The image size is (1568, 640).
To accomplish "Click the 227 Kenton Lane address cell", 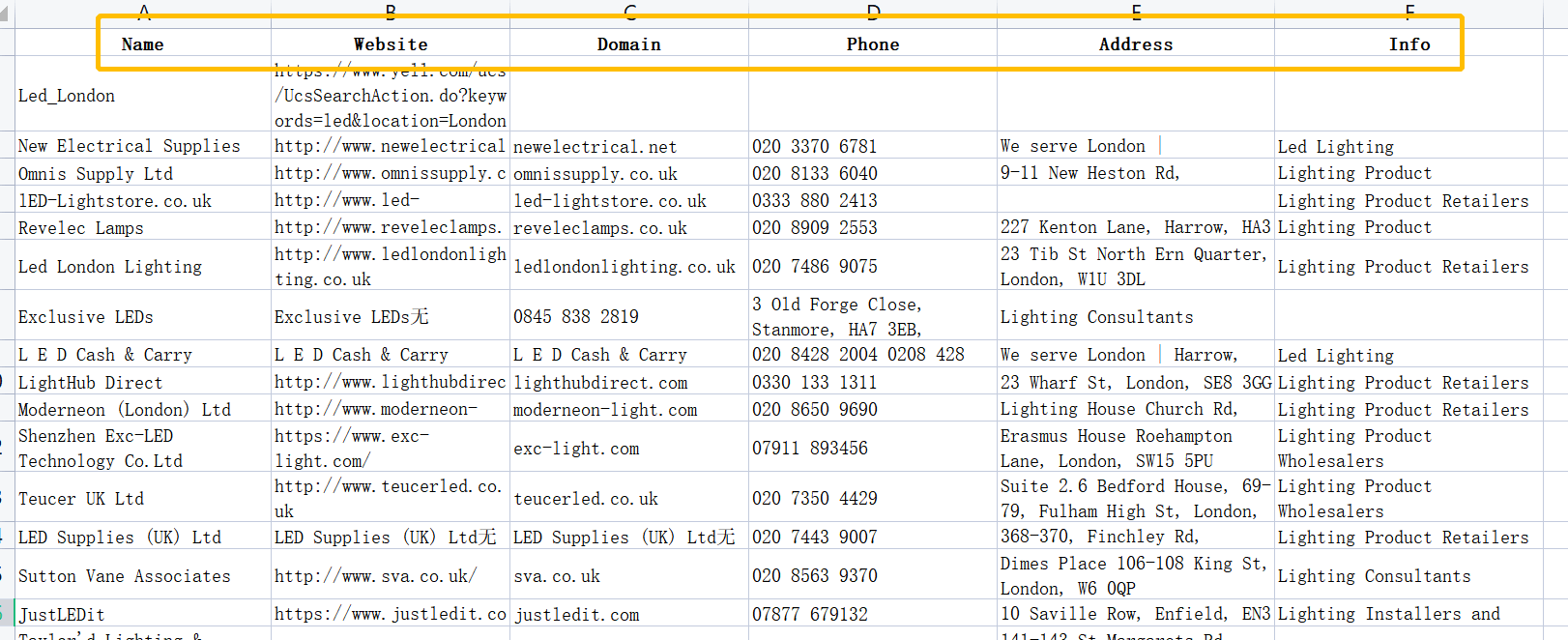I will click(1136, 227).
